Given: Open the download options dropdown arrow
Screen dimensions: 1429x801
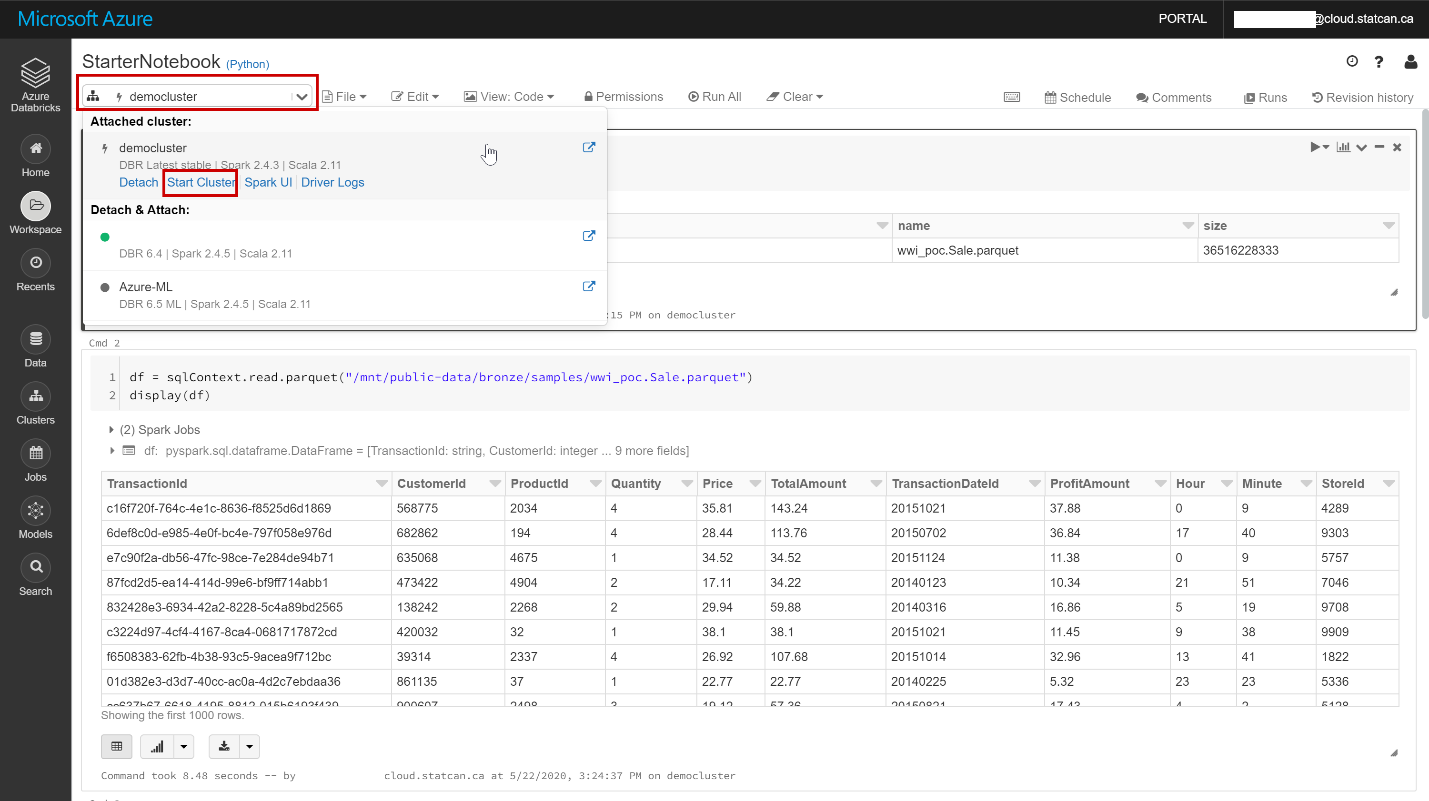Looking at the screenshot, I should (250, 746).
